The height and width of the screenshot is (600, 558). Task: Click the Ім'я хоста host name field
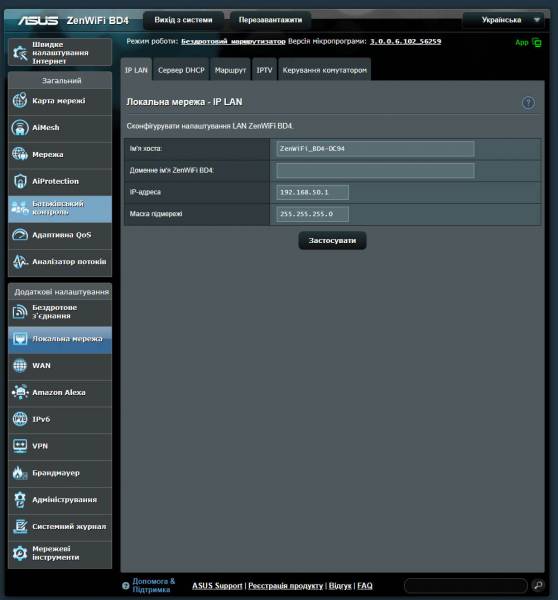[375, 148]
